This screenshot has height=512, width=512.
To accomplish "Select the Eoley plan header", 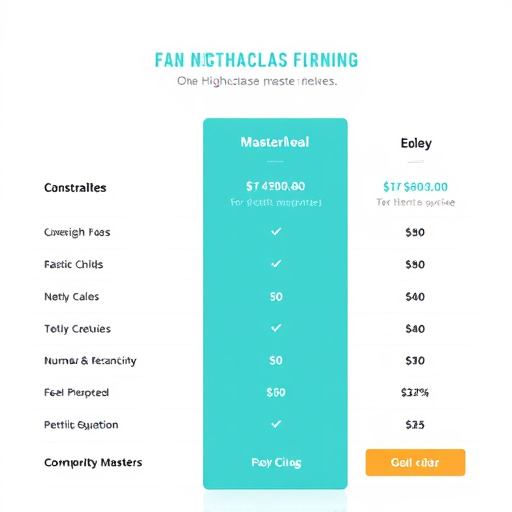I will [416, 143].
